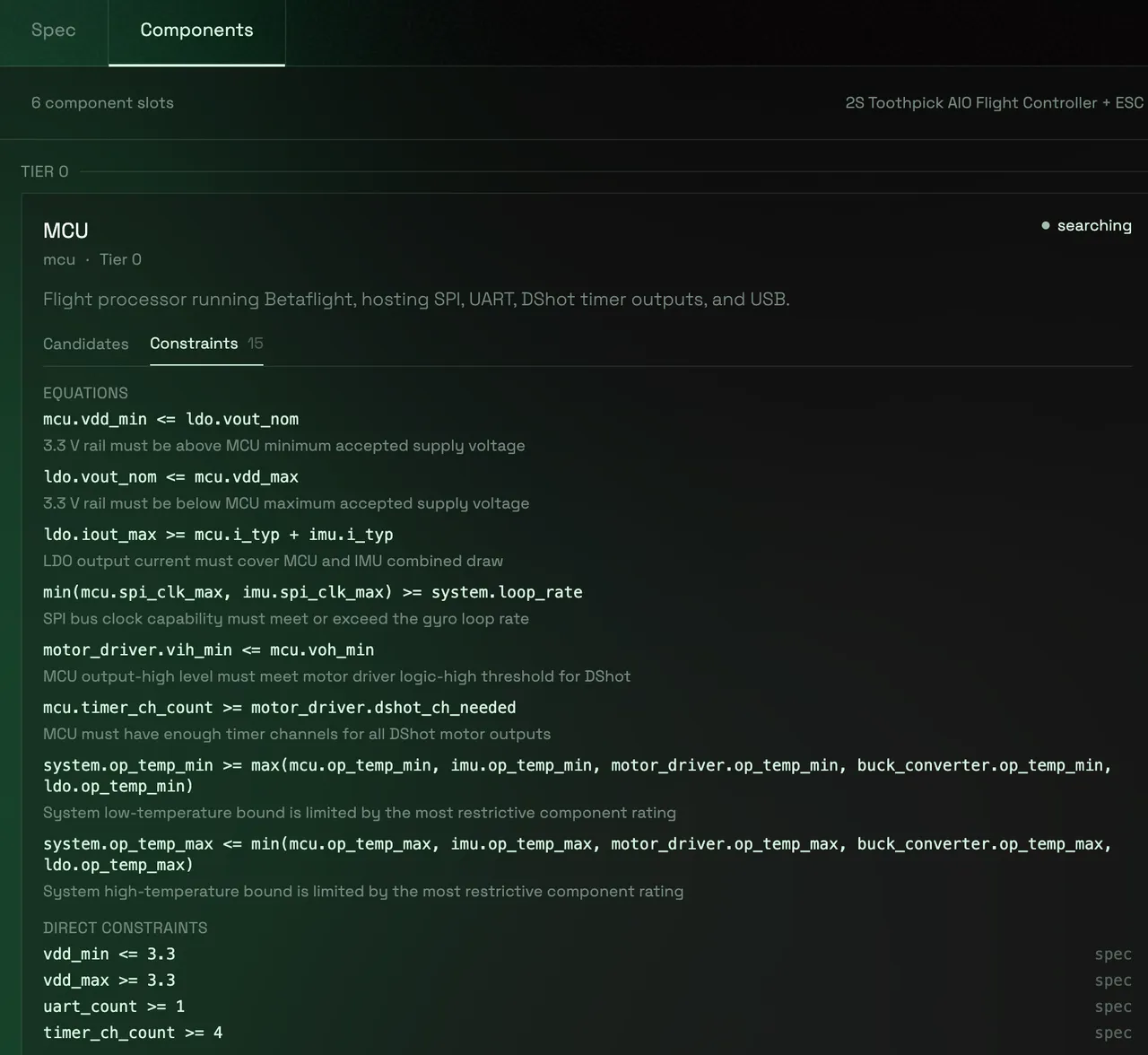Click the spec tag beside uart_count constraint
This screenshot has width=1148, height=1055.
1113,1007
